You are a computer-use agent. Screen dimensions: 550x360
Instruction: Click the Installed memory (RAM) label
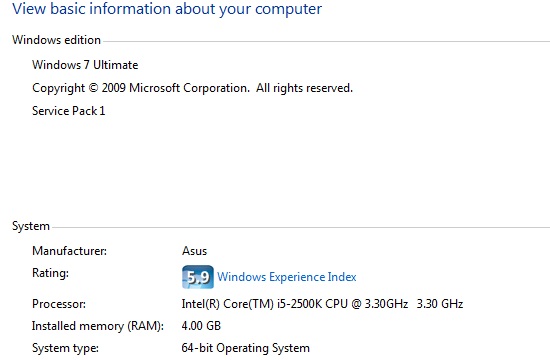(98, 326)
